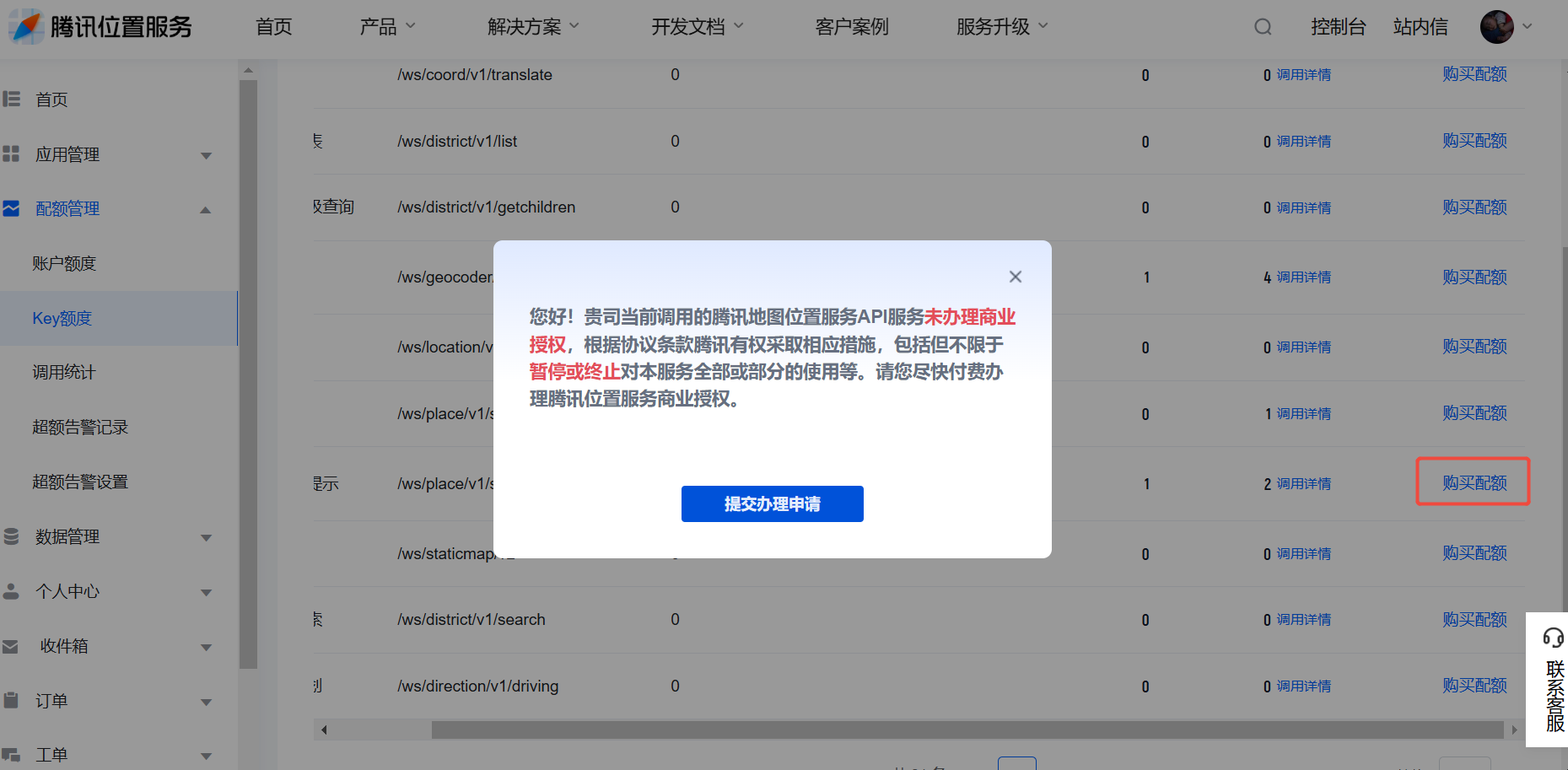Click the horizontal table scrollbar thumb
The width and height of the screenshot is (1568, 770).
pyautogui.click(x=967, y=730)
